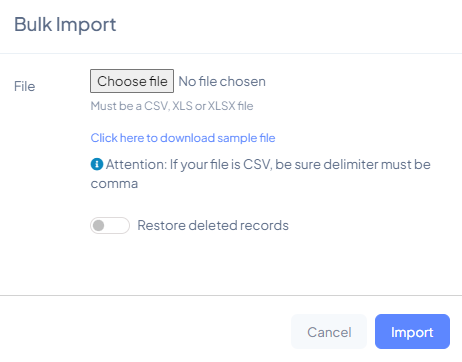This screenshot has height=362, width=462.
Task: Download the sample file via the link
Action: pyautogui.click(x=183, y=138)
